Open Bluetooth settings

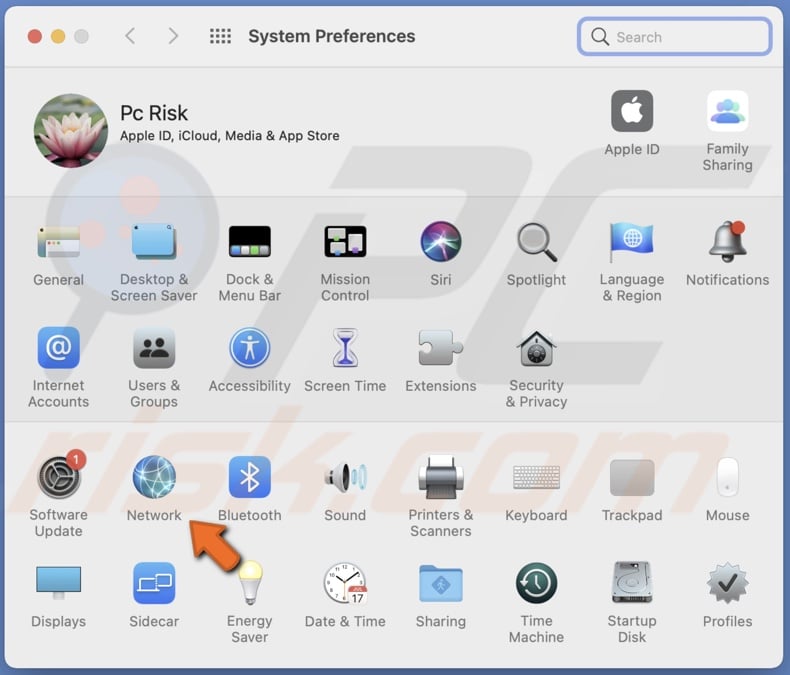[249, 478]
